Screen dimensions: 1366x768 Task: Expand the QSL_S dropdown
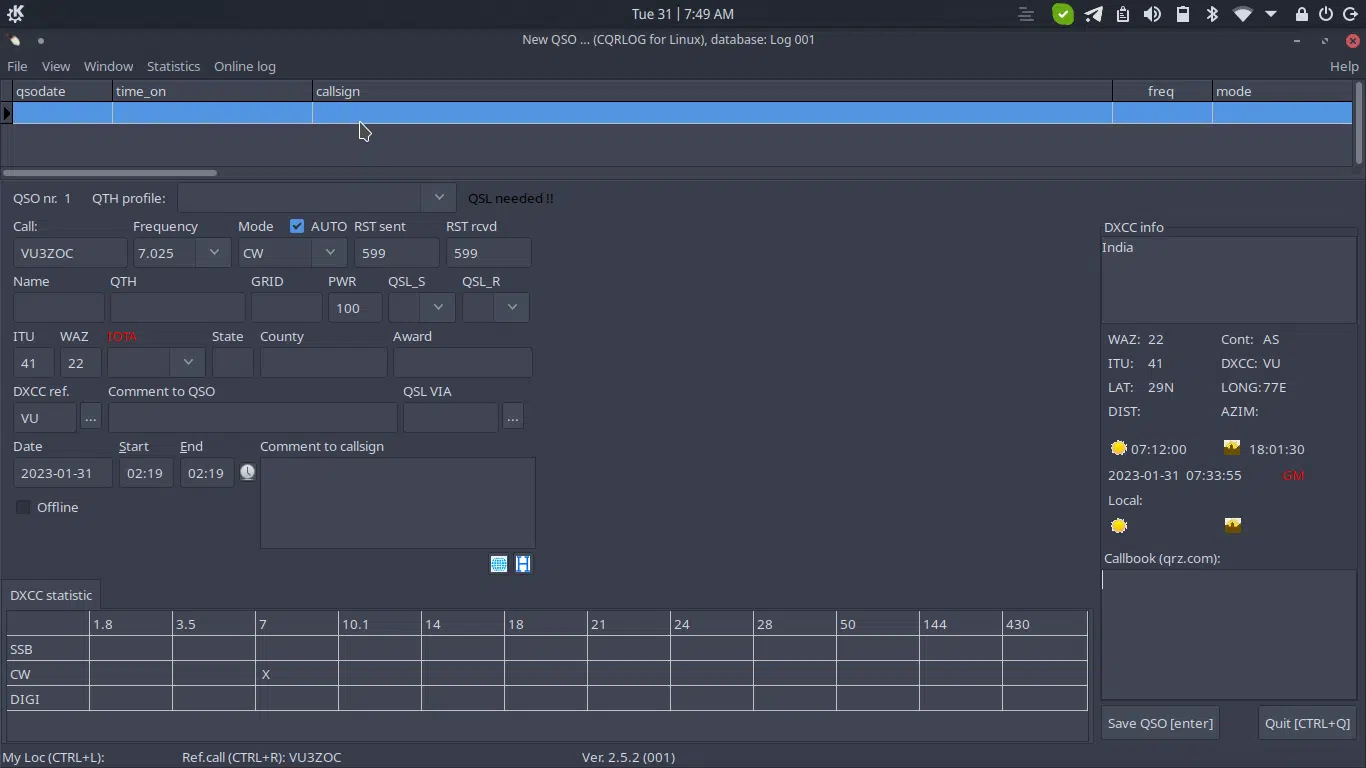[x=438, y=307]
